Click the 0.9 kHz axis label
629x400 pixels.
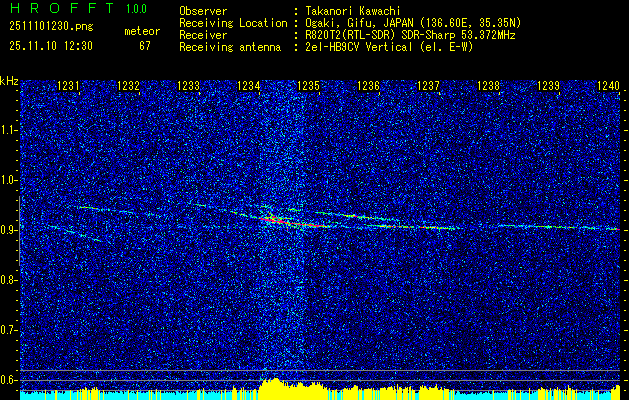pyautogui.click(x=8, y=230)
